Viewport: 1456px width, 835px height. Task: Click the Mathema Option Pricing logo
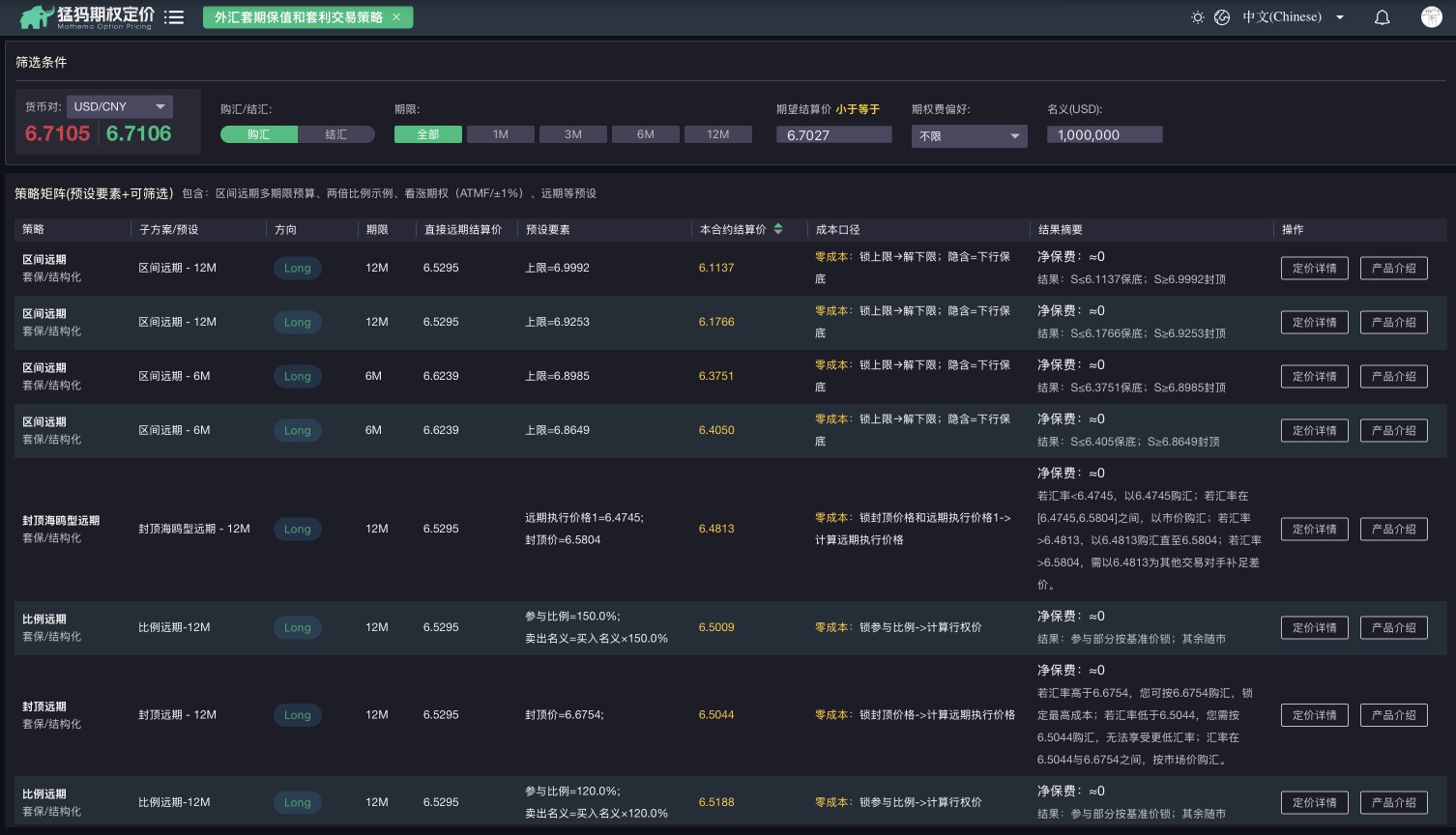(x=87, y=17)
